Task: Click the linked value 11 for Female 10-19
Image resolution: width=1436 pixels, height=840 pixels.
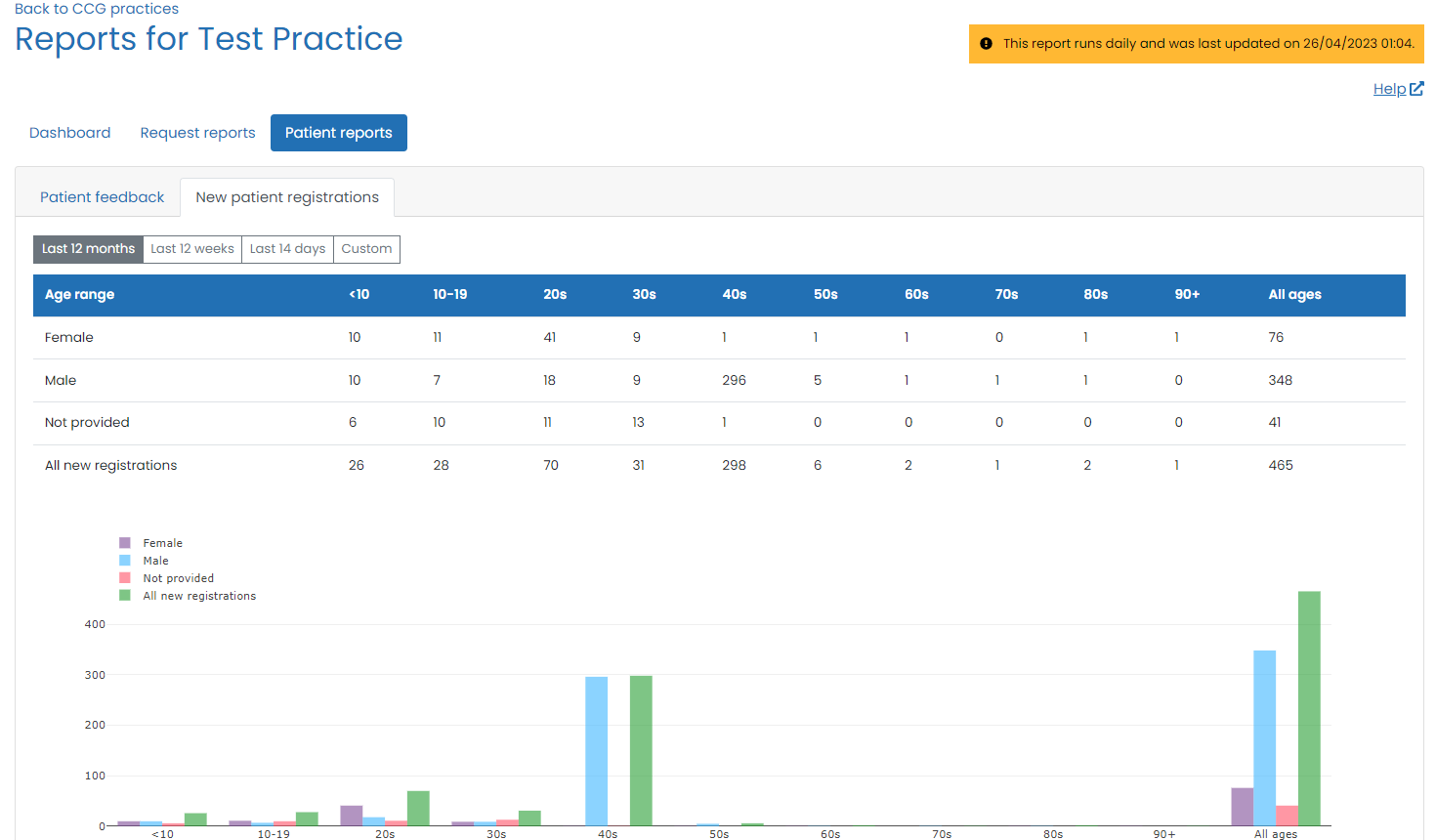Action: click(x=437, y=337)
